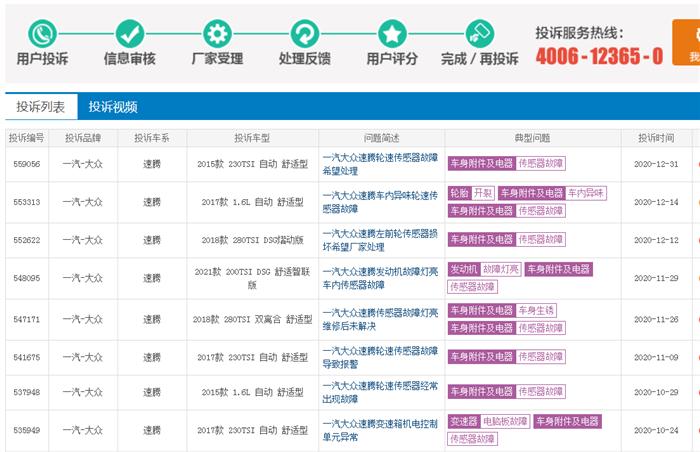Click complaint number 548095

coord(27,278)
